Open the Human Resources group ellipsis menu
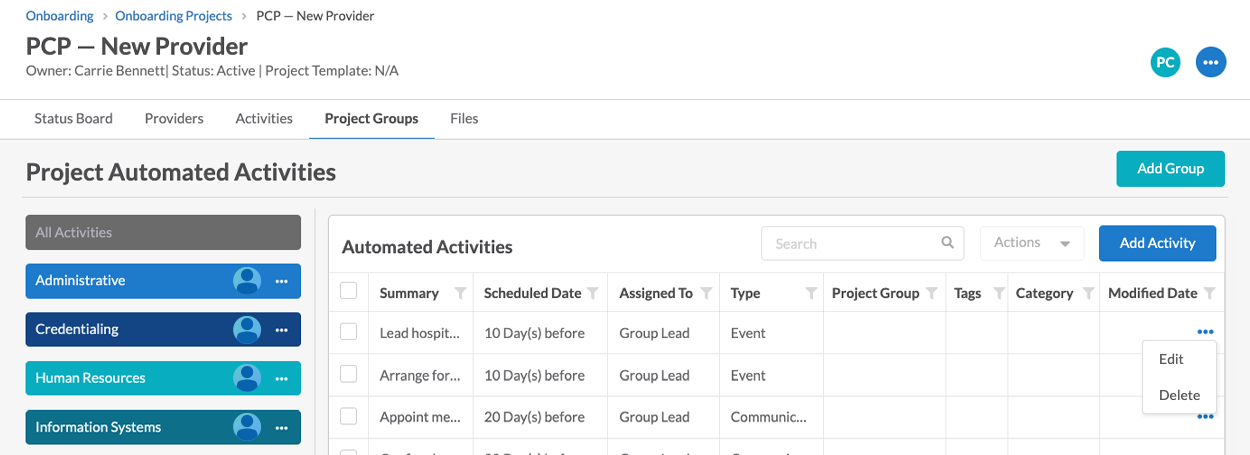 click(282, 379)
